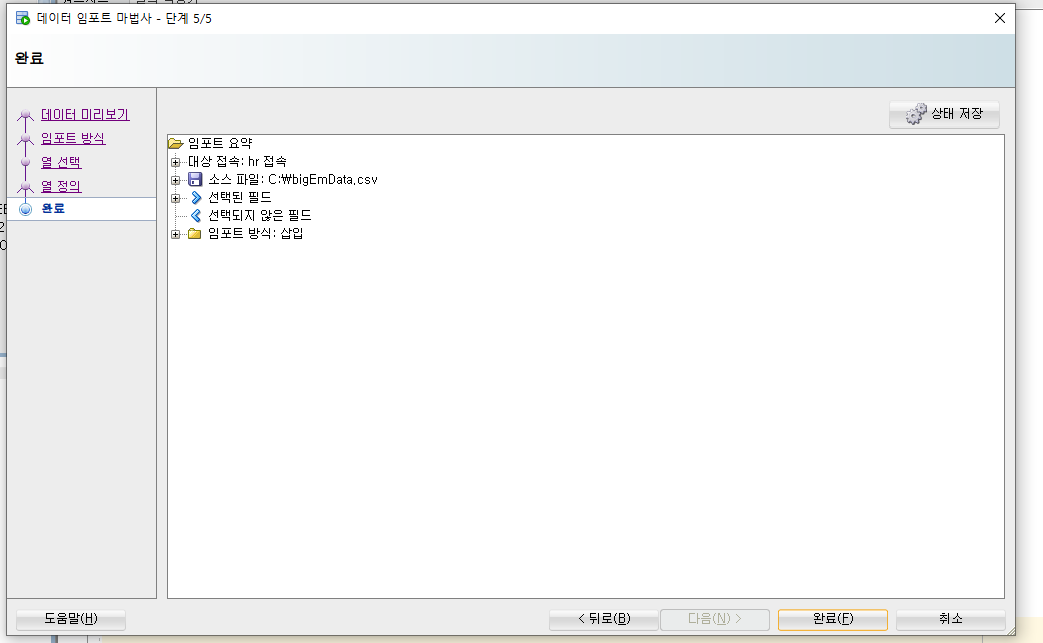Expand the 임포트 방식: 삽입 node

(x=176, y=233)
